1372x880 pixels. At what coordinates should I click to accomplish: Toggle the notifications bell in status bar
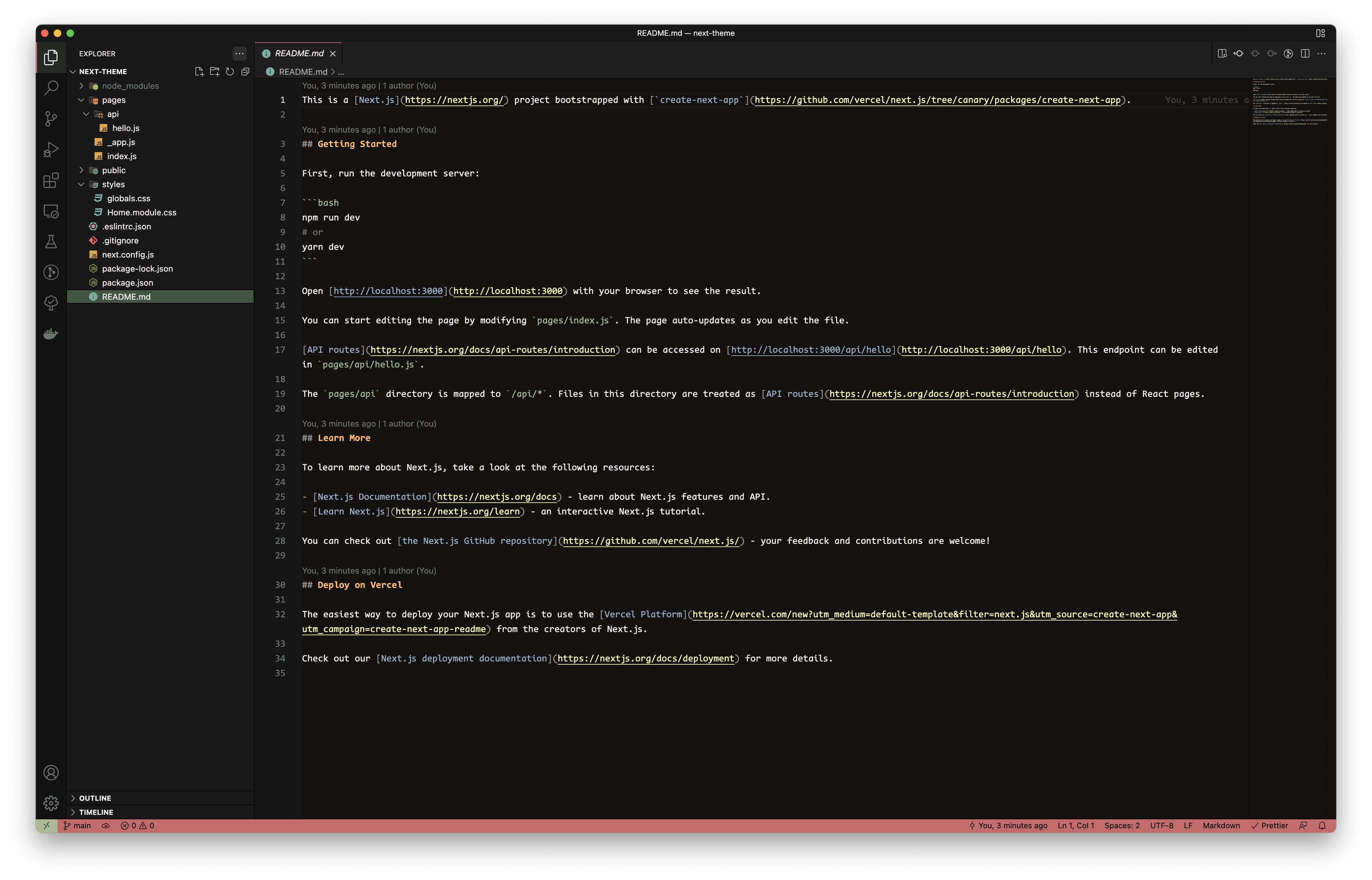[1322, 825]
